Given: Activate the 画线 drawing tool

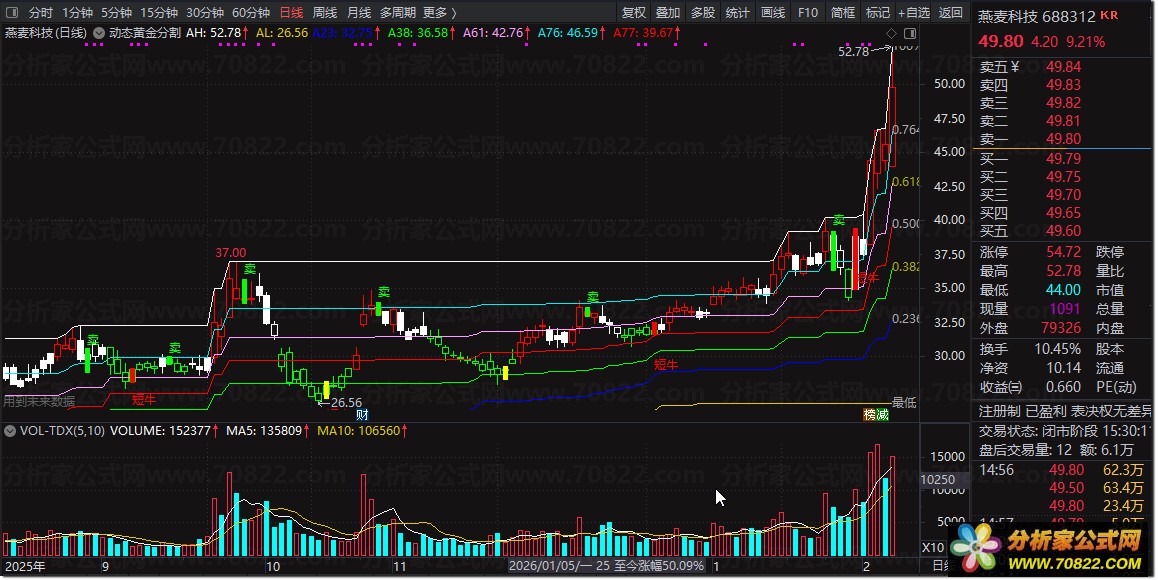Looking at the screenshot, I should [x=772, y=13].
